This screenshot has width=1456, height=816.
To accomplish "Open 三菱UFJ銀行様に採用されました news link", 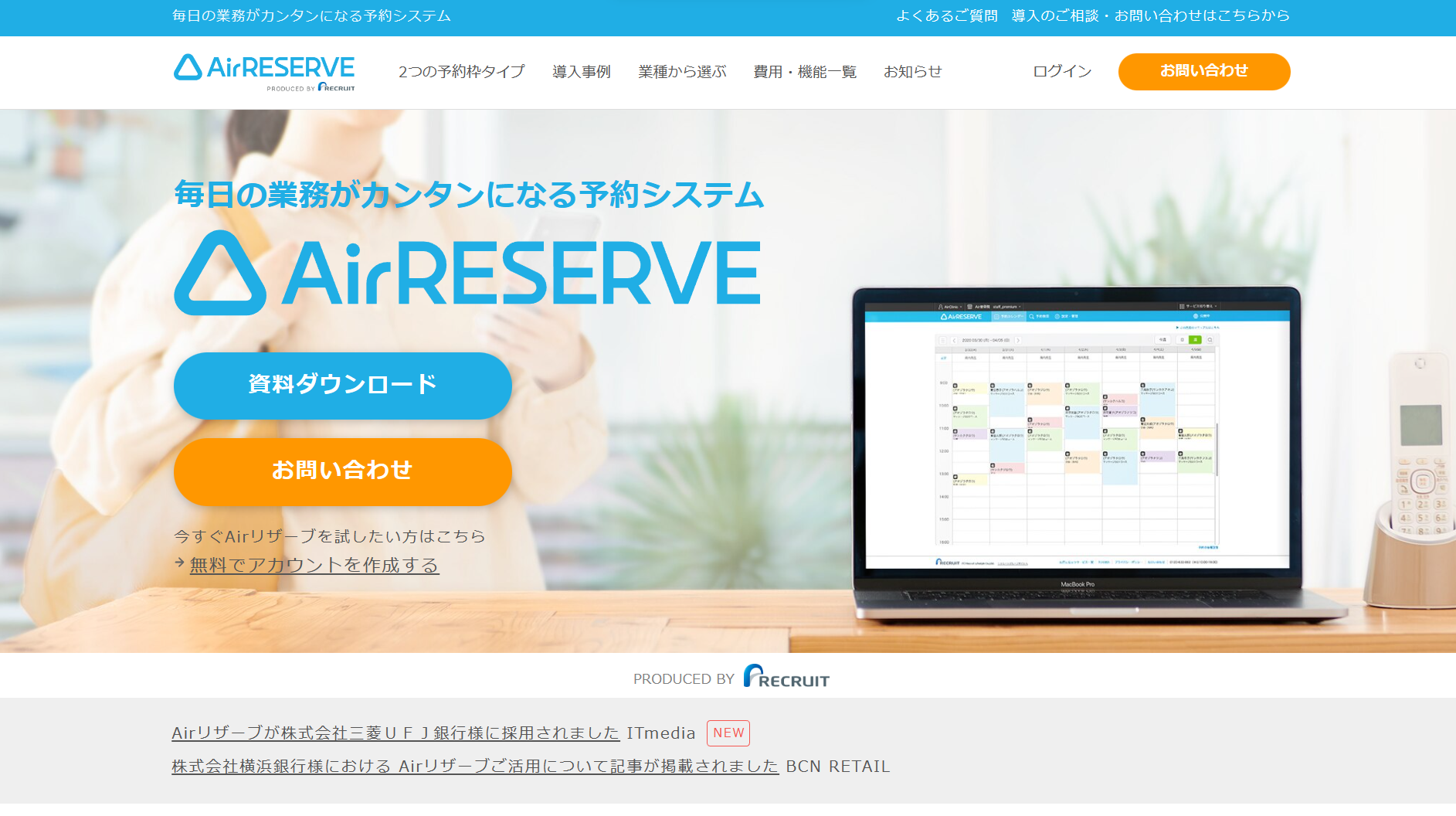I will point(395,733).
